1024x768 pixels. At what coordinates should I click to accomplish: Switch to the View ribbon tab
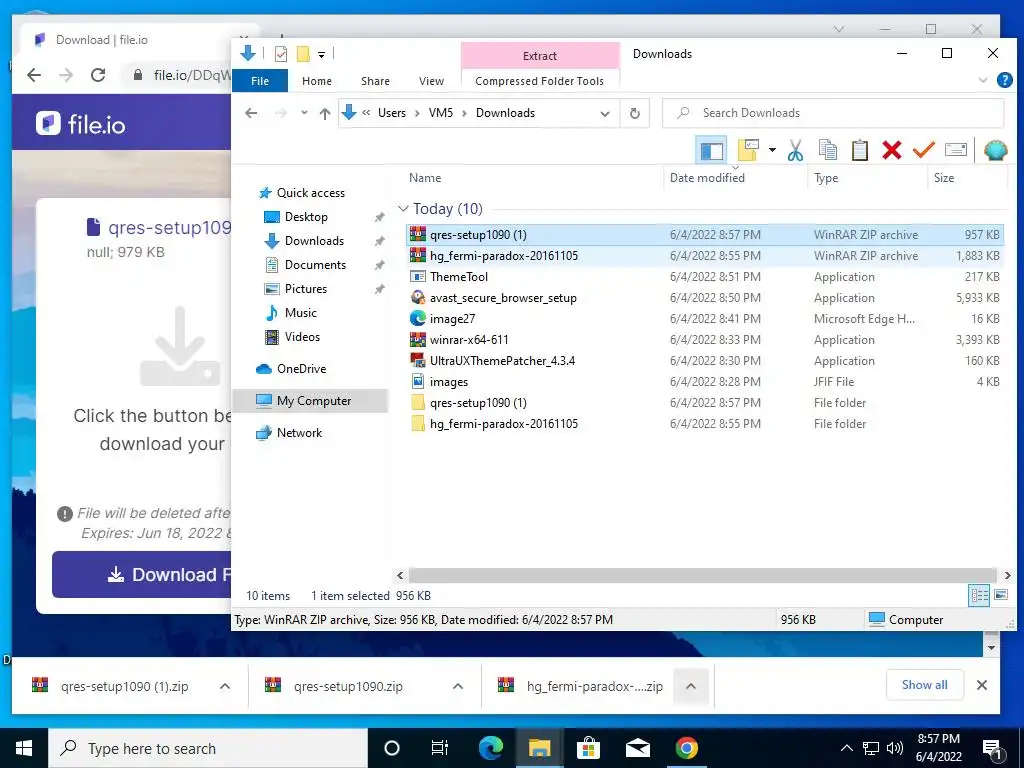(x=431, y=81)
